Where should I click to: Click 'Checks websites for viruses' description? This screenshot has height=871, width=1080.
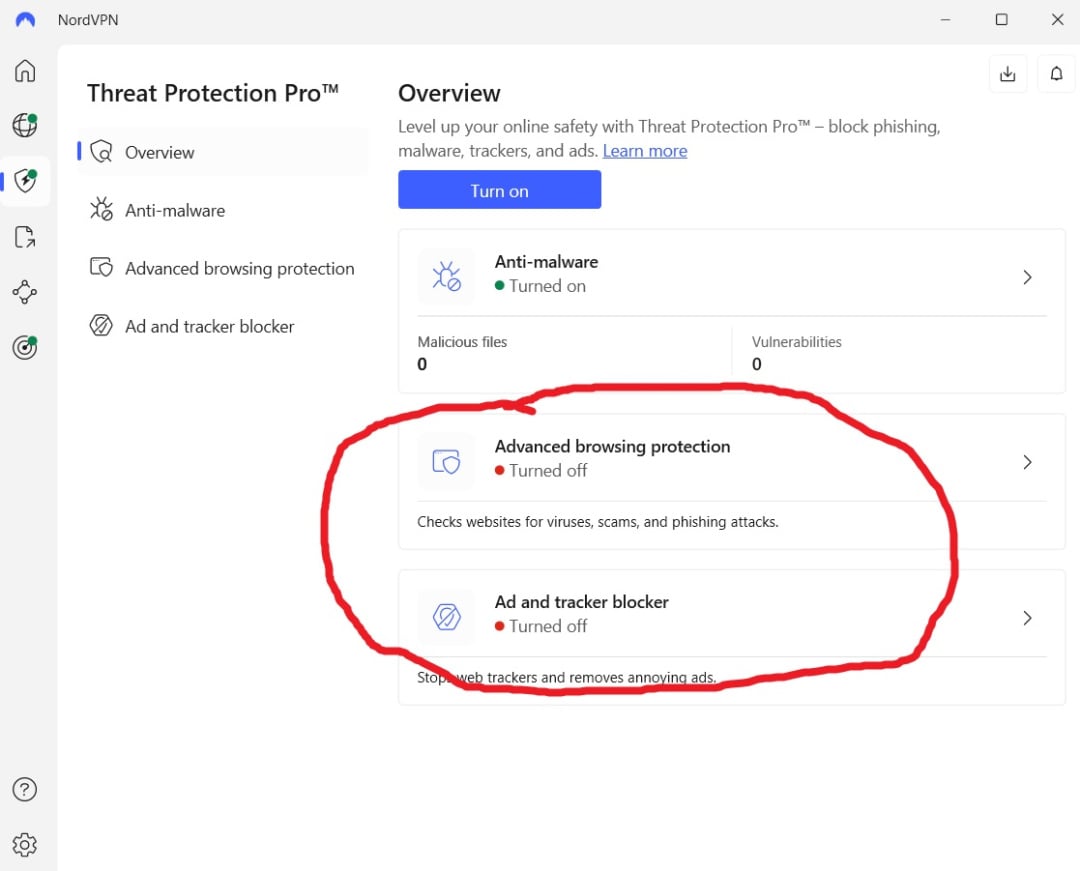tap(598, 522)
